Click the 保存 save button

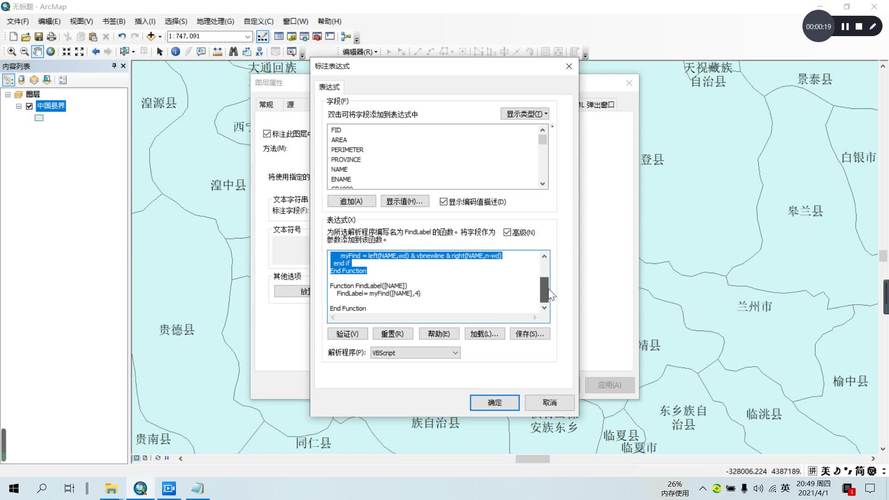tap(530, 334)
